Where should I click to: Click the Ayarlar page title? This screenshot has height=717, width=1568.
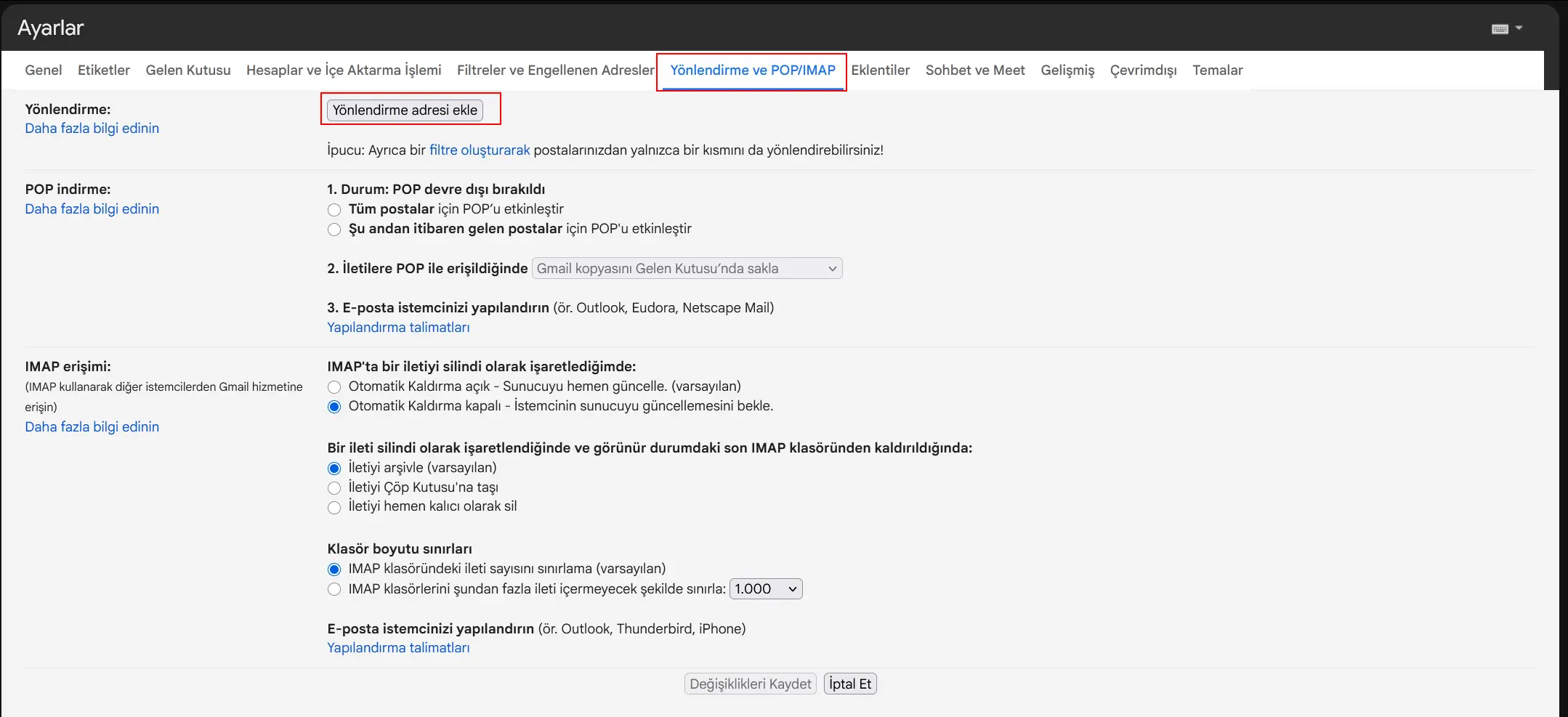51,28
